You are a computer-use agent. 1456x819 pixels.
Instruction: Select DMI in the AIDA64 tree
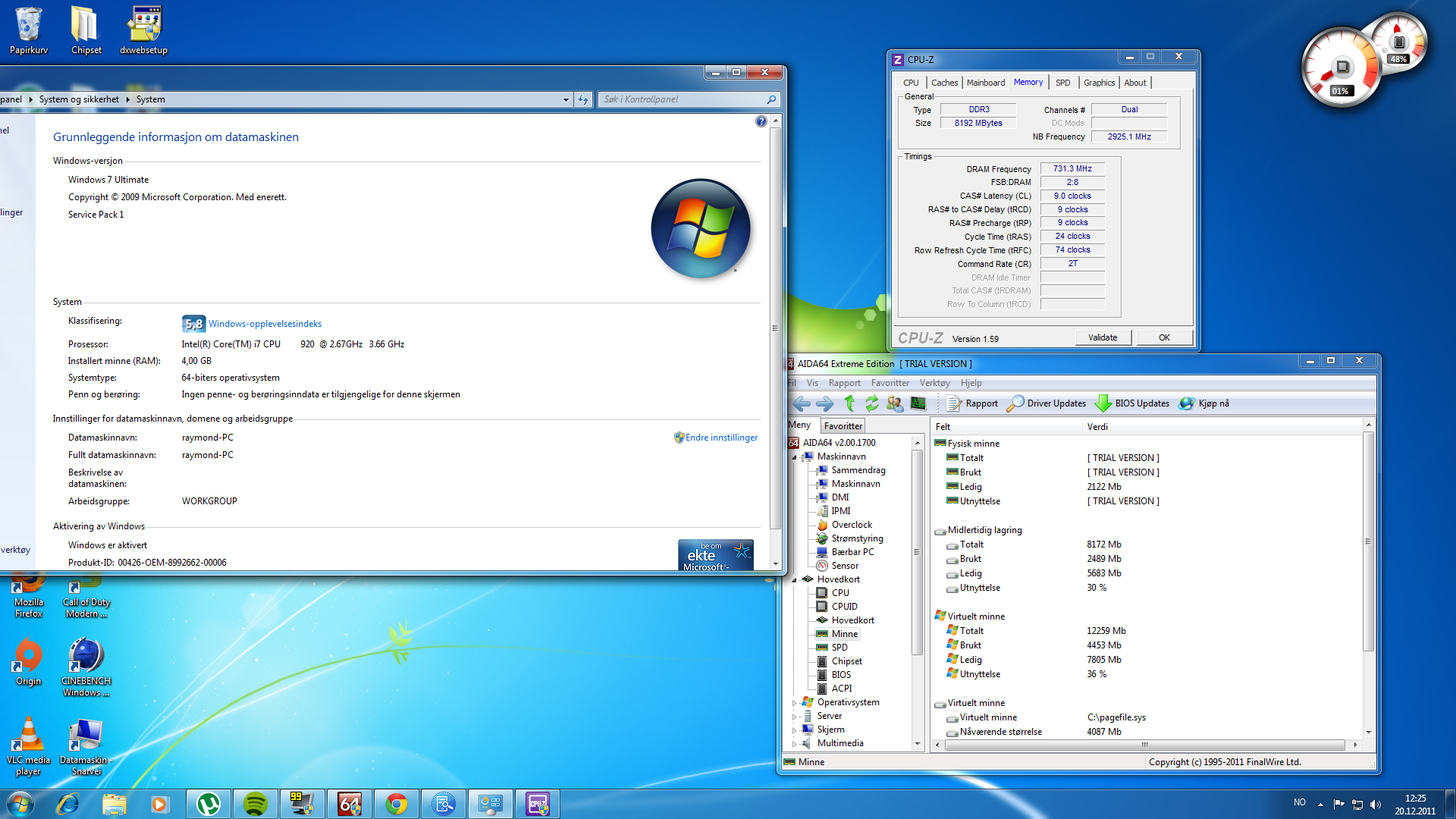coord(839,497)
